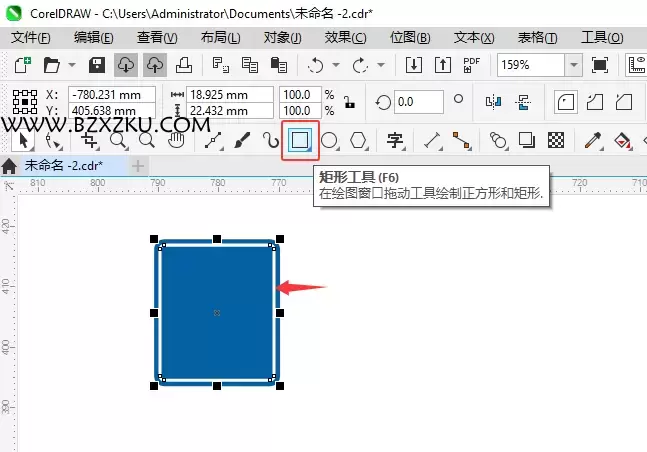Click the vertical scale 100.0 field
Viewport: 647px width, 452px height.
click(300, 111)
